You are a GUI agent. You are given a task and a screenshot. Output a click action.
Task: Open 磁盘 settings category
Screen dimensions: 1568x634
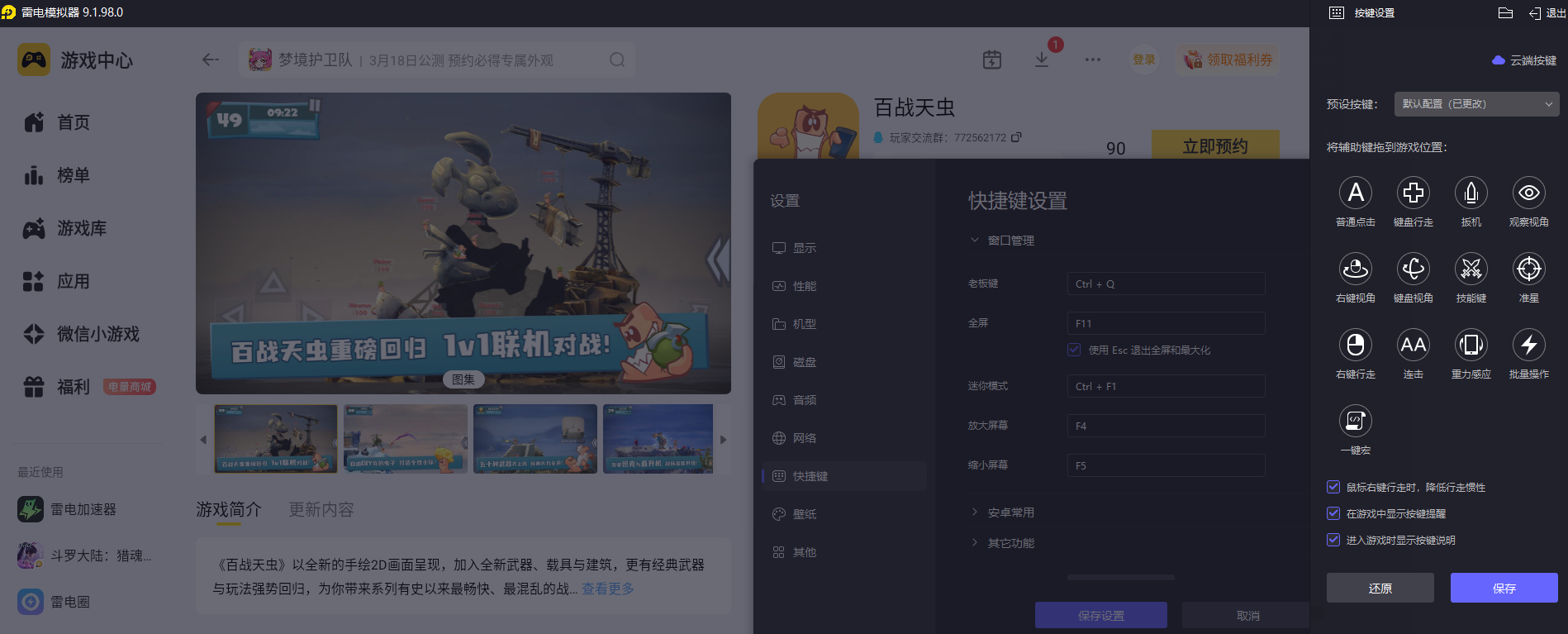(x=843, y=362)
